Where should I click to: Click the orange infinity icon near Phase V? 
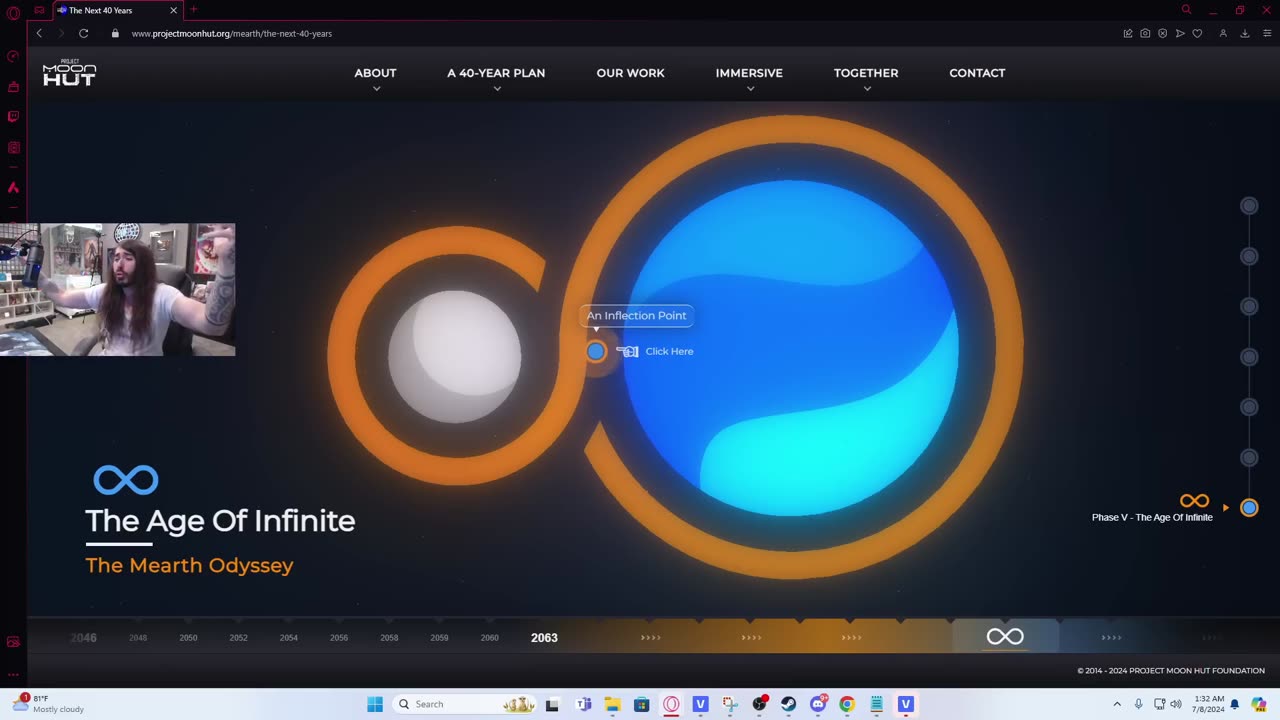[x=1194, y=501]
